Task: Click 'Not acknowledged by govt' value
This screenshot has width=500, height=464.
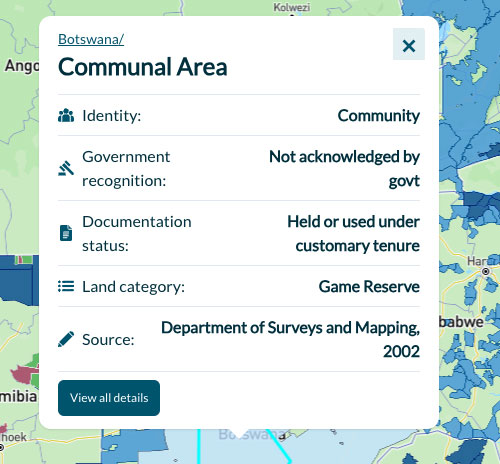Action: coord(344,169)
